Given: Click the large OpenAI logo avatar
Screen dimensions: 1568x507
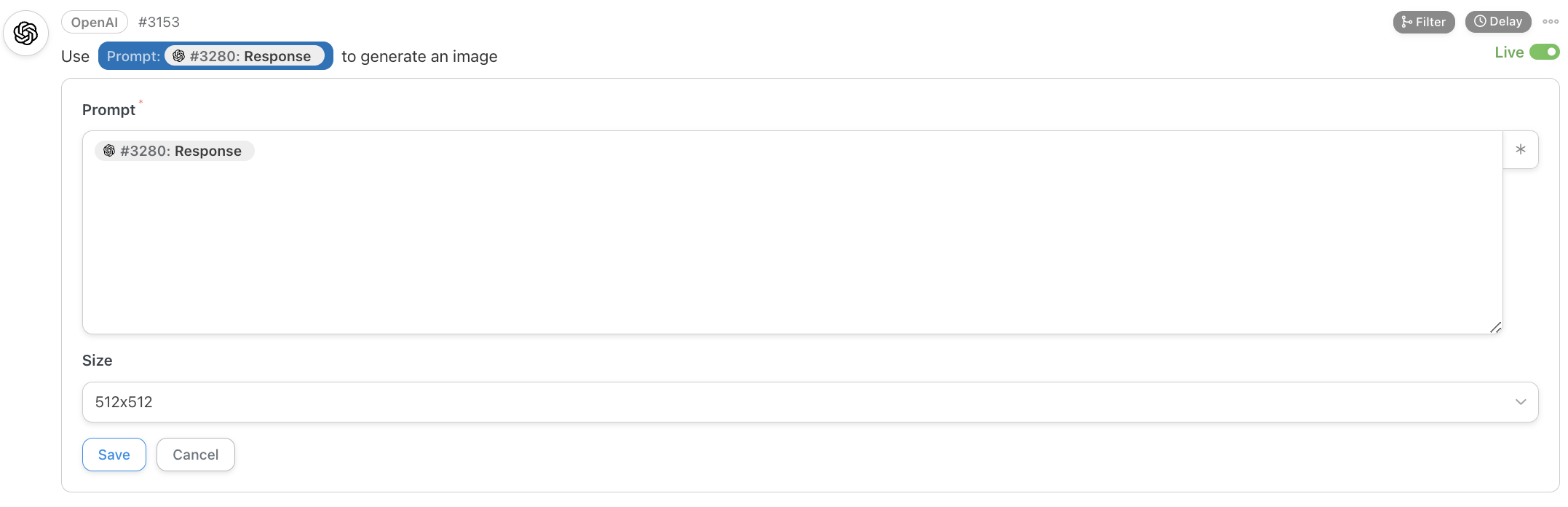Looking at the screenshot, I should [x=26, y=33].
